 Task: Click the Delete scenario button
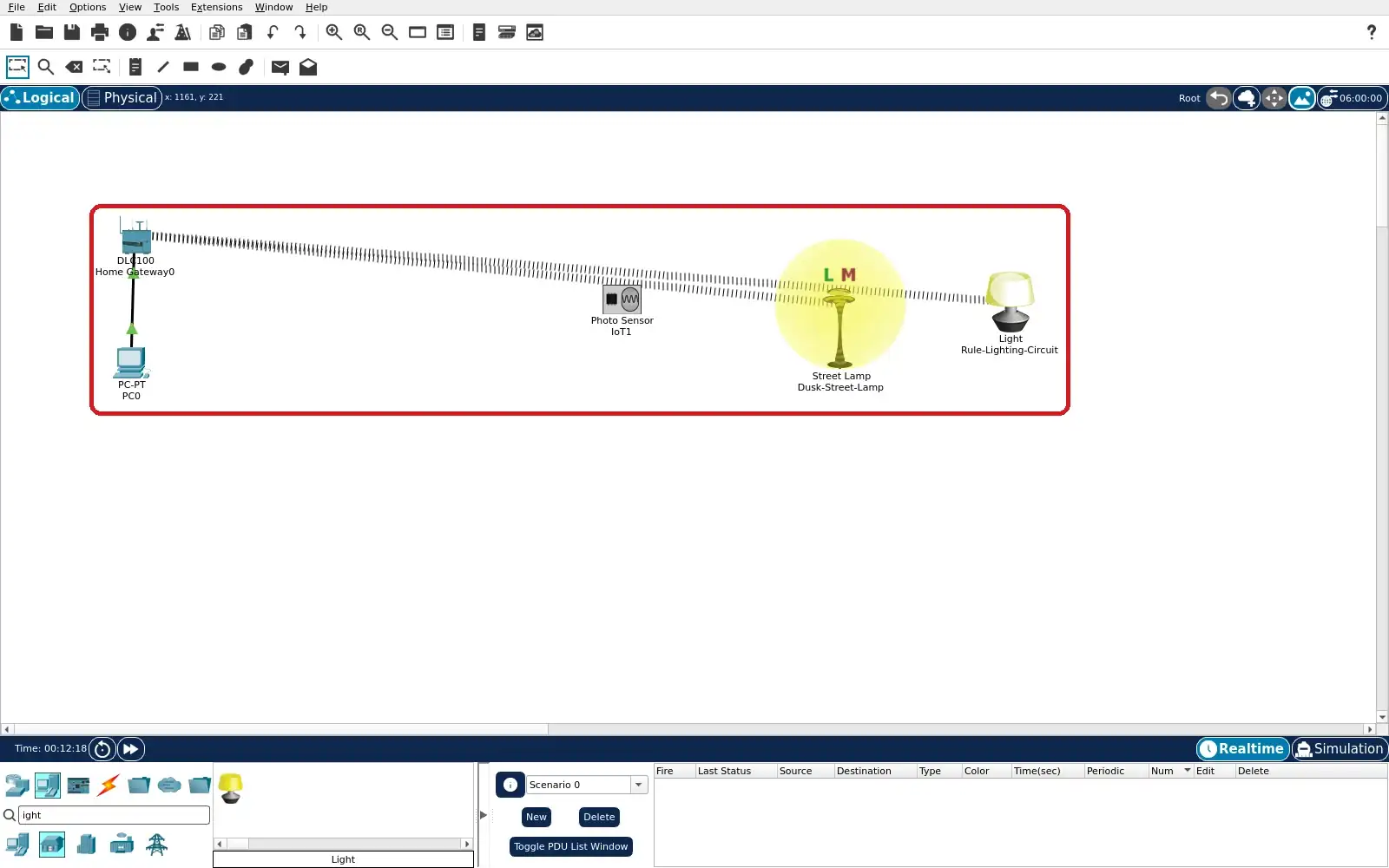pos(599,817)
